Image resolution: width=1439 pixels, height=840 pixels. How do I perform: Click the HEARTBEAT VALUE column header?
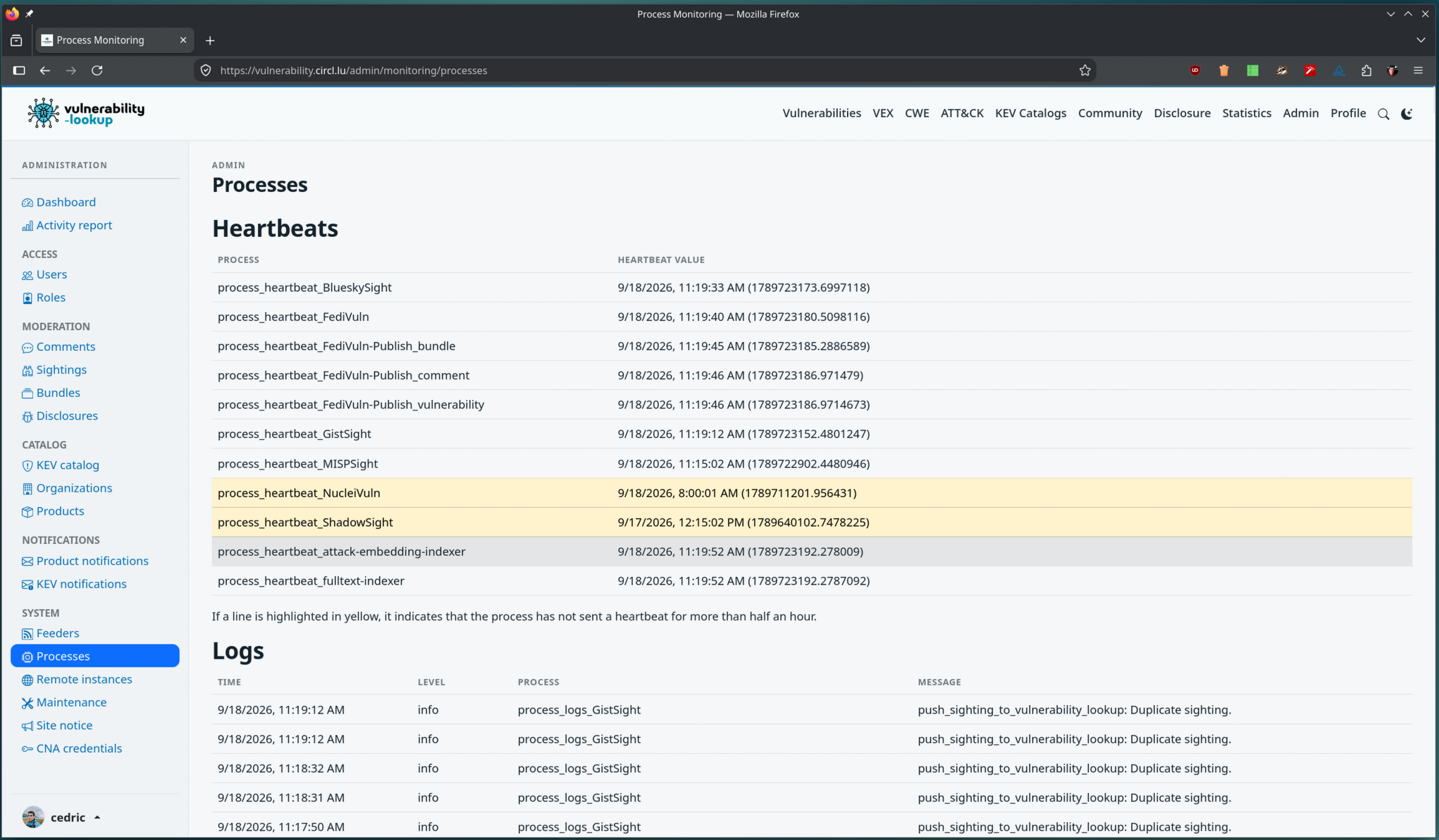[x=661, y=260]
